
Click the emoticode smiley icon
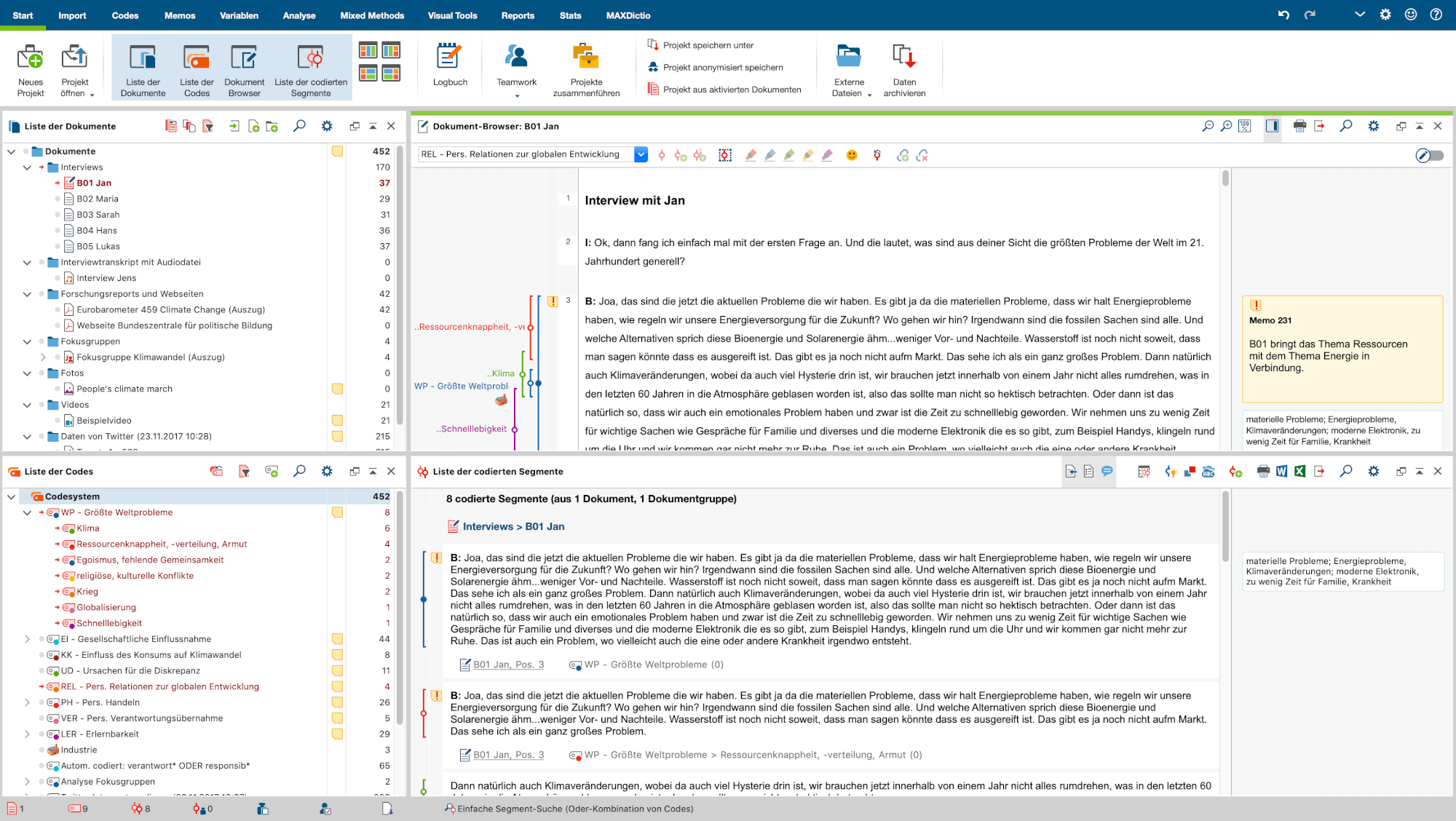tap(852, 155)
